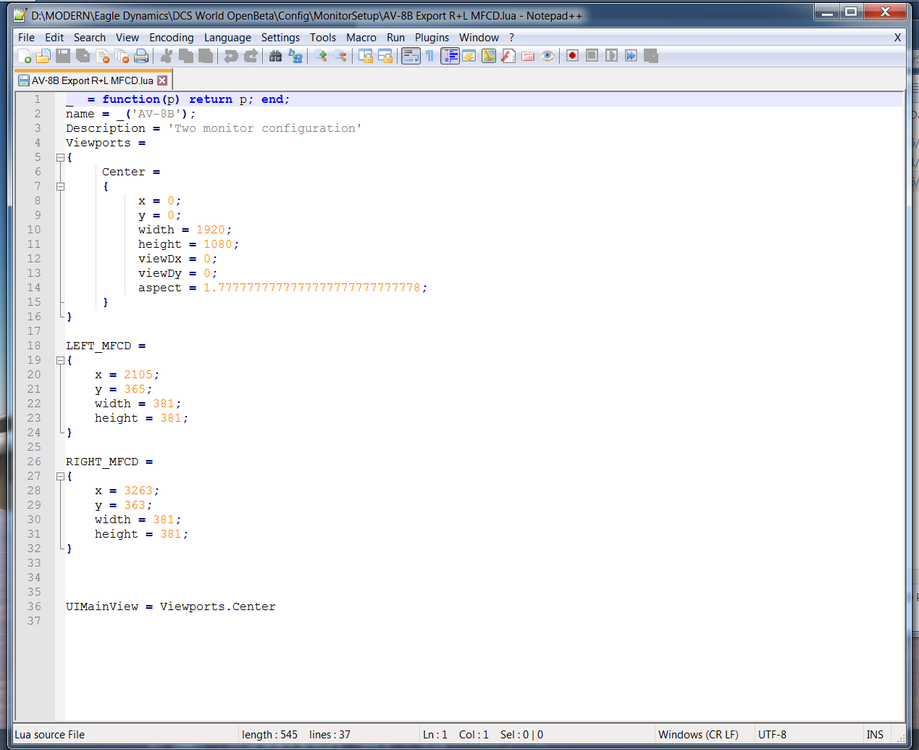Click the Windows (CR LF) status bar field

[698, 734]
